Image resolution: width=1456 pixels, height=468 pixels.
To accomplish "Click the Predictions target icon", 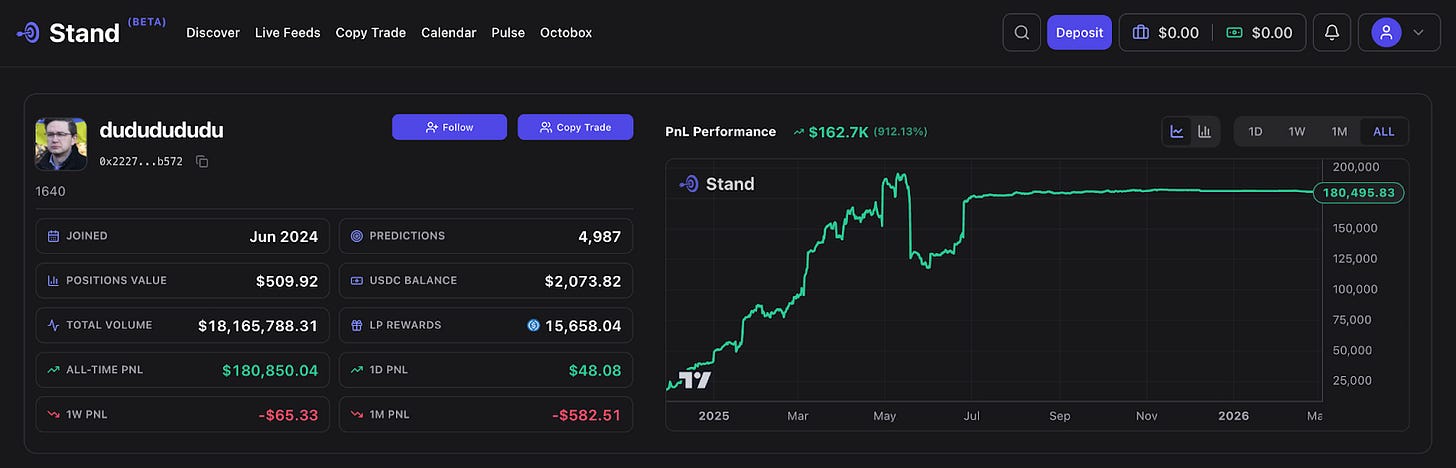I will point(357,236).
